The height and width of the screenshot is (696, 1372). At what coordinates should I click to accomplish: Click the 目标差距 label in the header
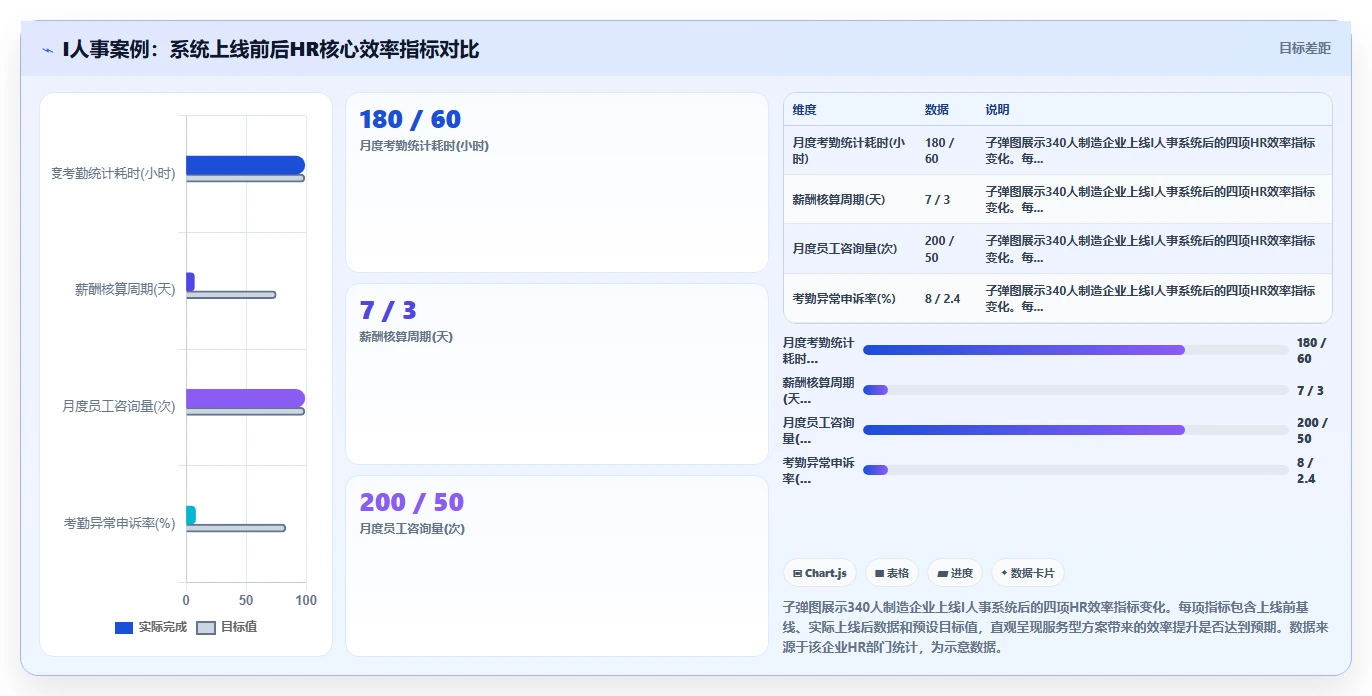[1305, 48]
